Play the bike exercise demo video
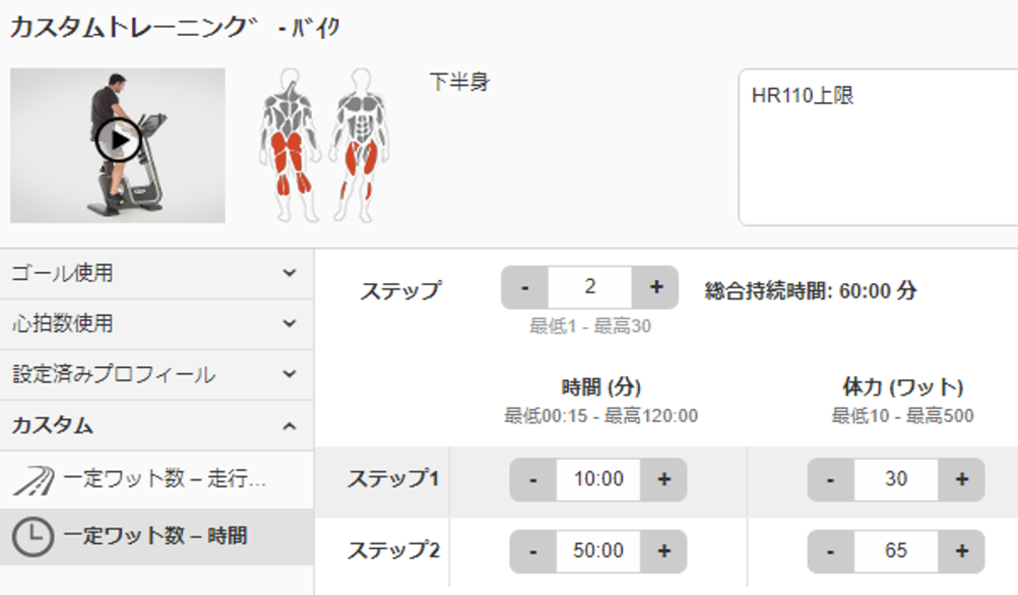Image resolution: width=1018 pixels, height=595 pixels. pos(118,140)
